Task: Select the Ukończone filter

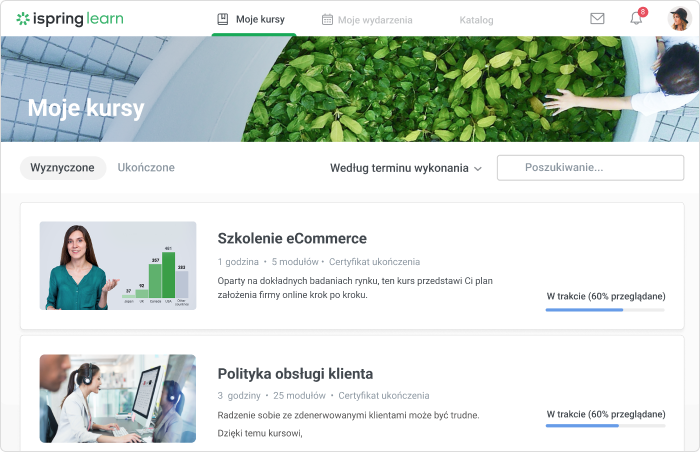Action: (146, 168)
